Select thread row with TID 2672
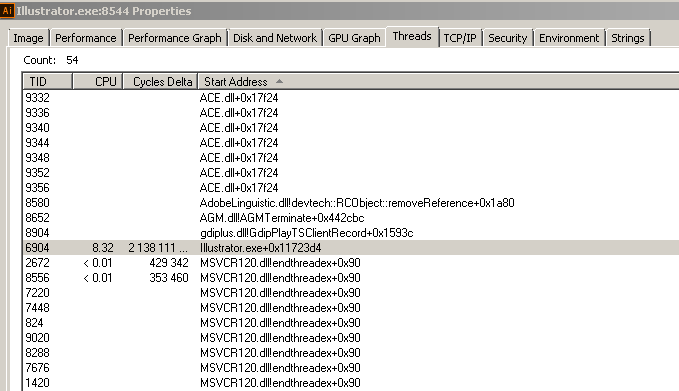 351,263
